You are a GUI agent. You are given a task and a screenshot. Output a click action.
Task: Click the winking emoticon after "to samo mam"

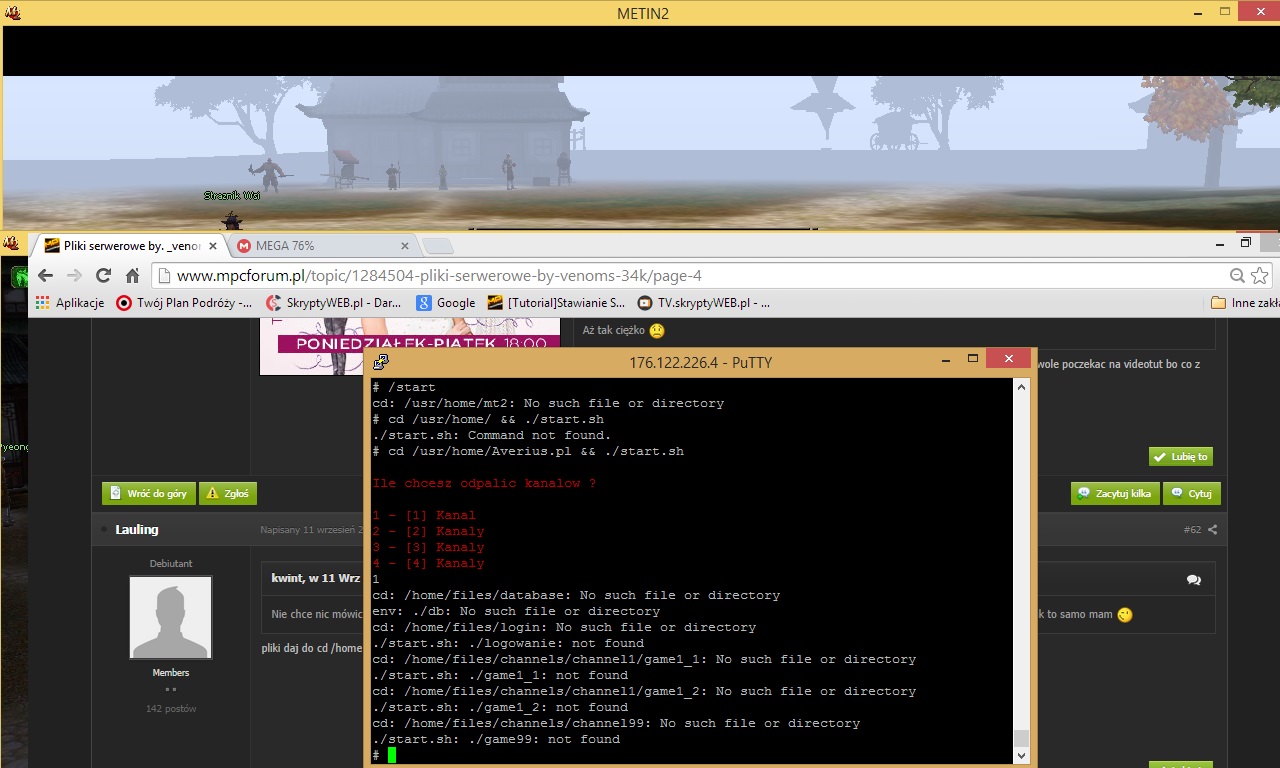1125,614
